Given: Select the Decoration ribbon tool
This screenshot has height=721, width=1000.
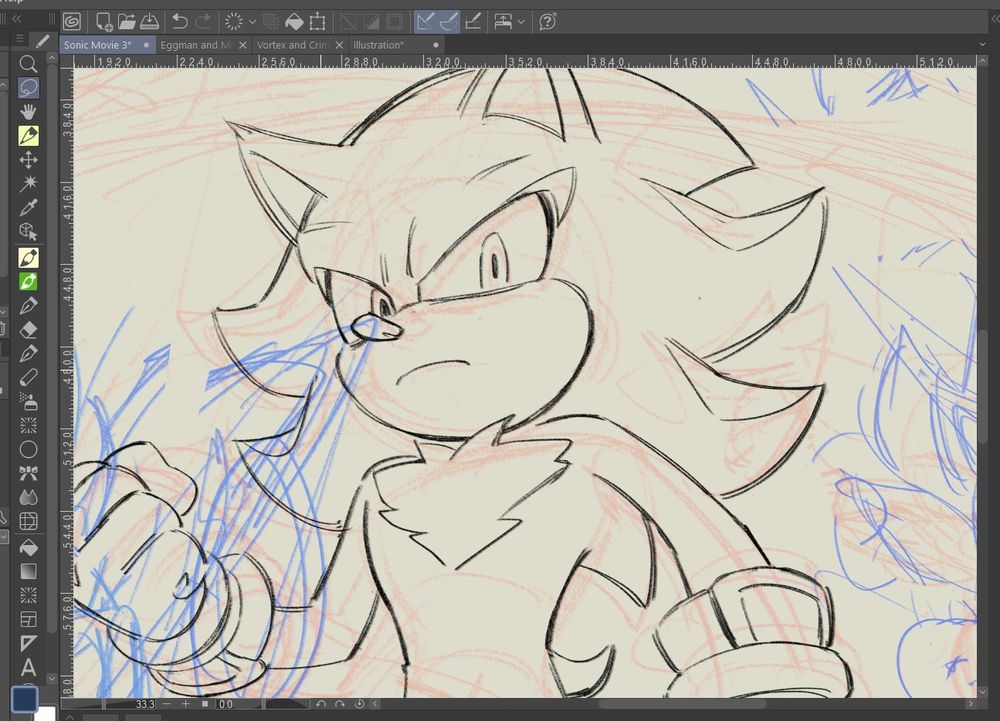Looking at the screenshot, I should pos(28,473).
